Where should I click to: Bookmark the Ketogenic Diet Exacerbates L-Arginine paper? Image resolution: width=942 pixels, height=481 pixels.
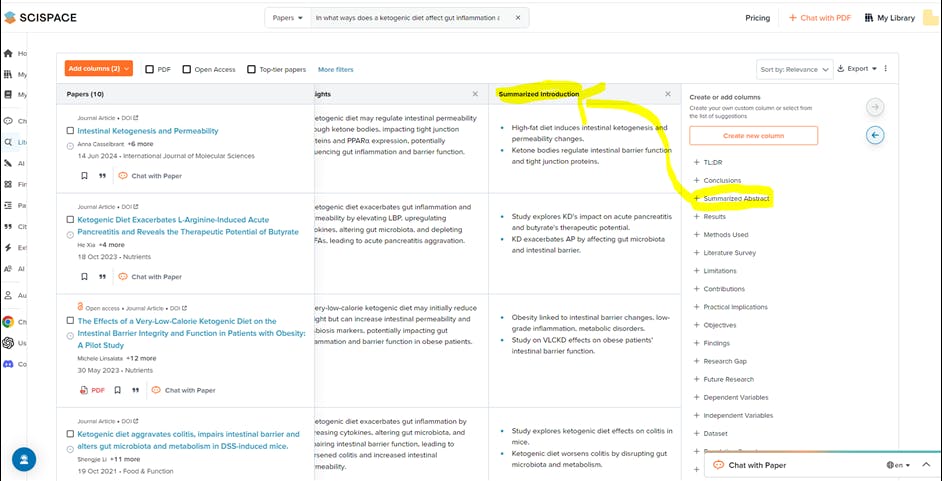[x=84, y=277]
